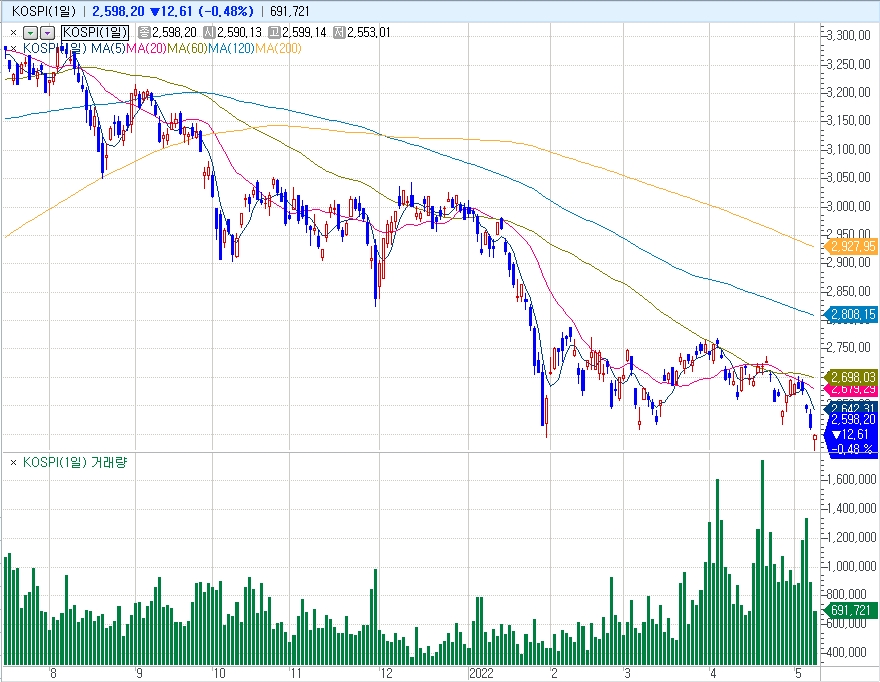This screenshot has height=682, width=880.
Task: Click the 2022 year label on time axis
Action: pos(481,674)
